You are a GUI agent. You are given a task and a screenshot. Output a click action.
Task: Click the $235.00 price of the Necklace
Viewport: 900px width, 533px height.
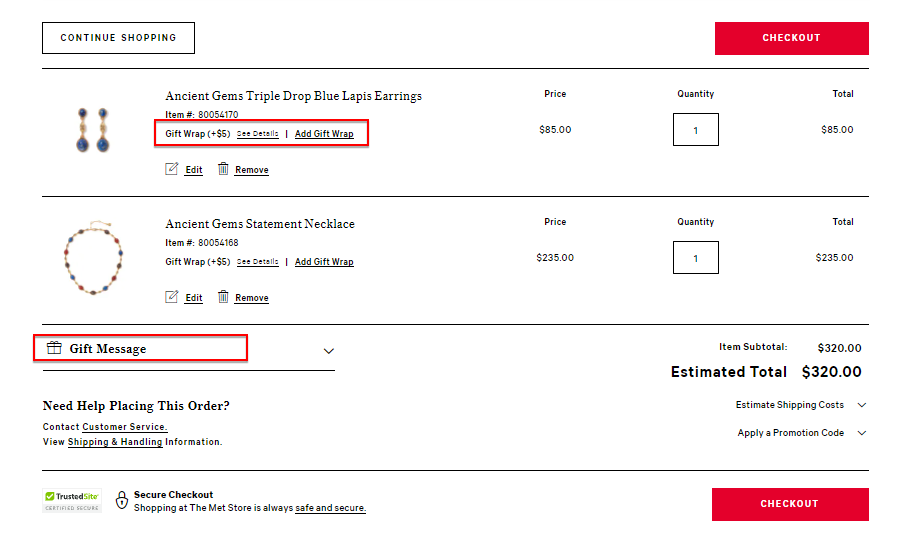(x=555, y=258)
